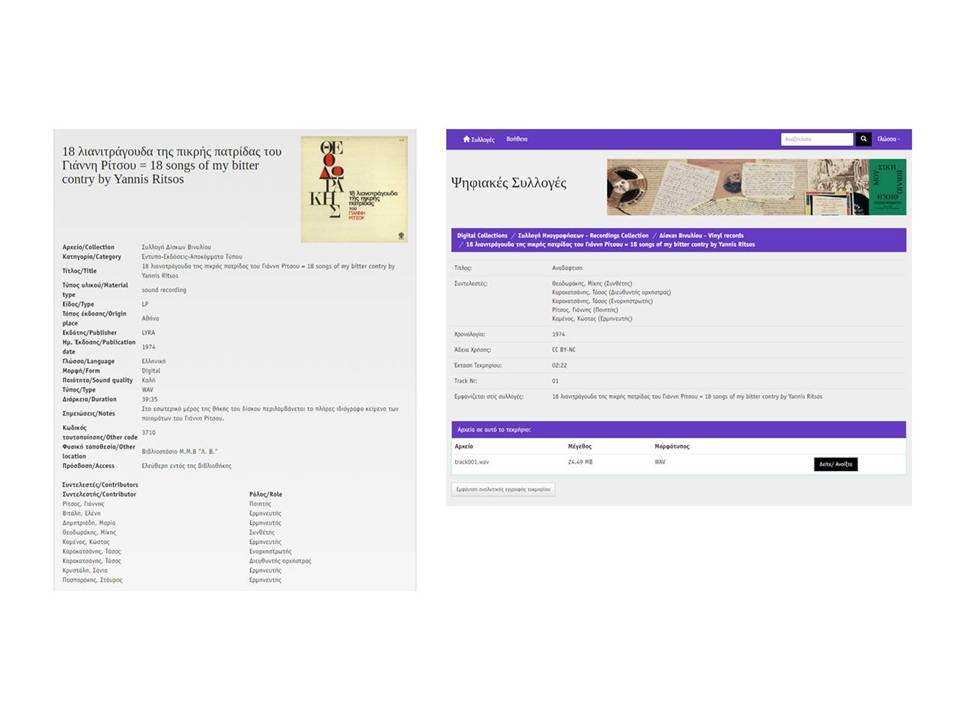
Task: Select the Έντυπα-Εκδόσεις-Αποκόμματα Τύπου category value
Action: 192,257
